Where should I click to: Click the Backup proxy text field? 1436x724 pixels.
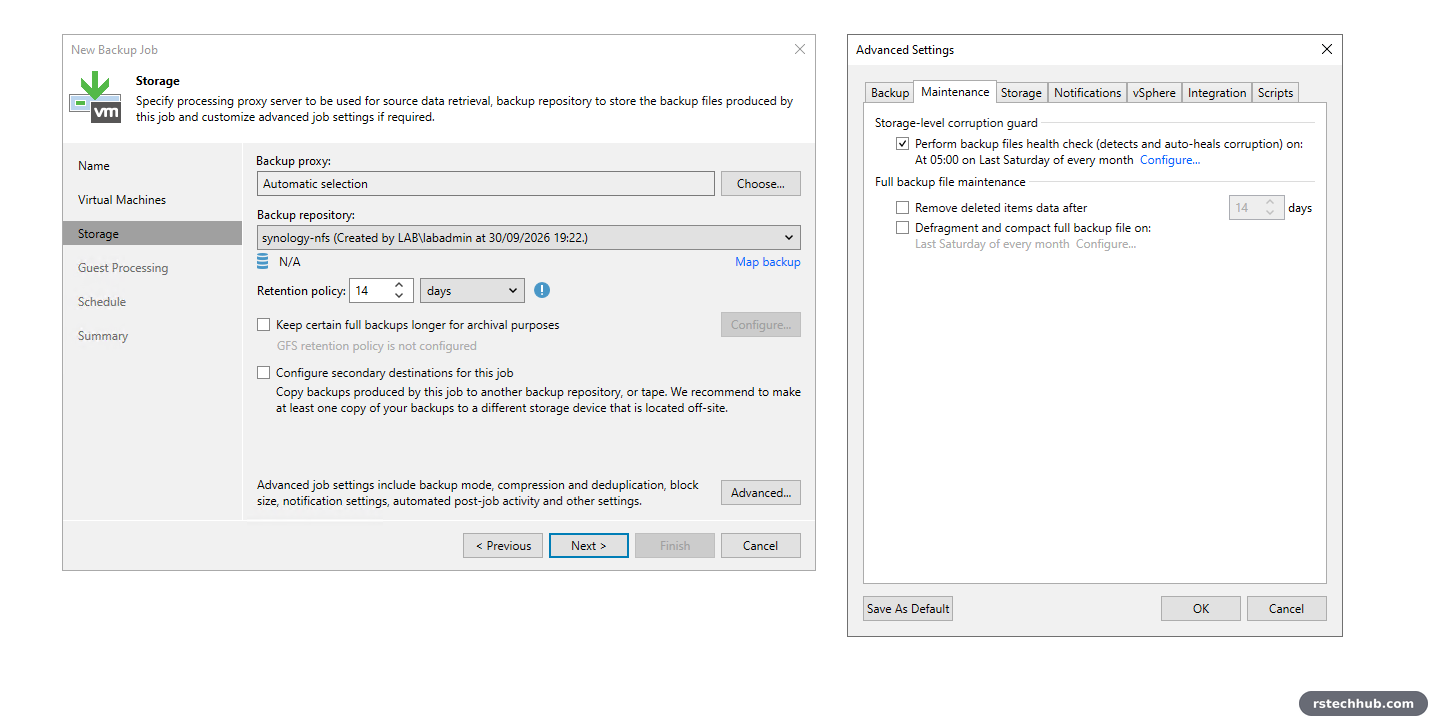[486, 184]
